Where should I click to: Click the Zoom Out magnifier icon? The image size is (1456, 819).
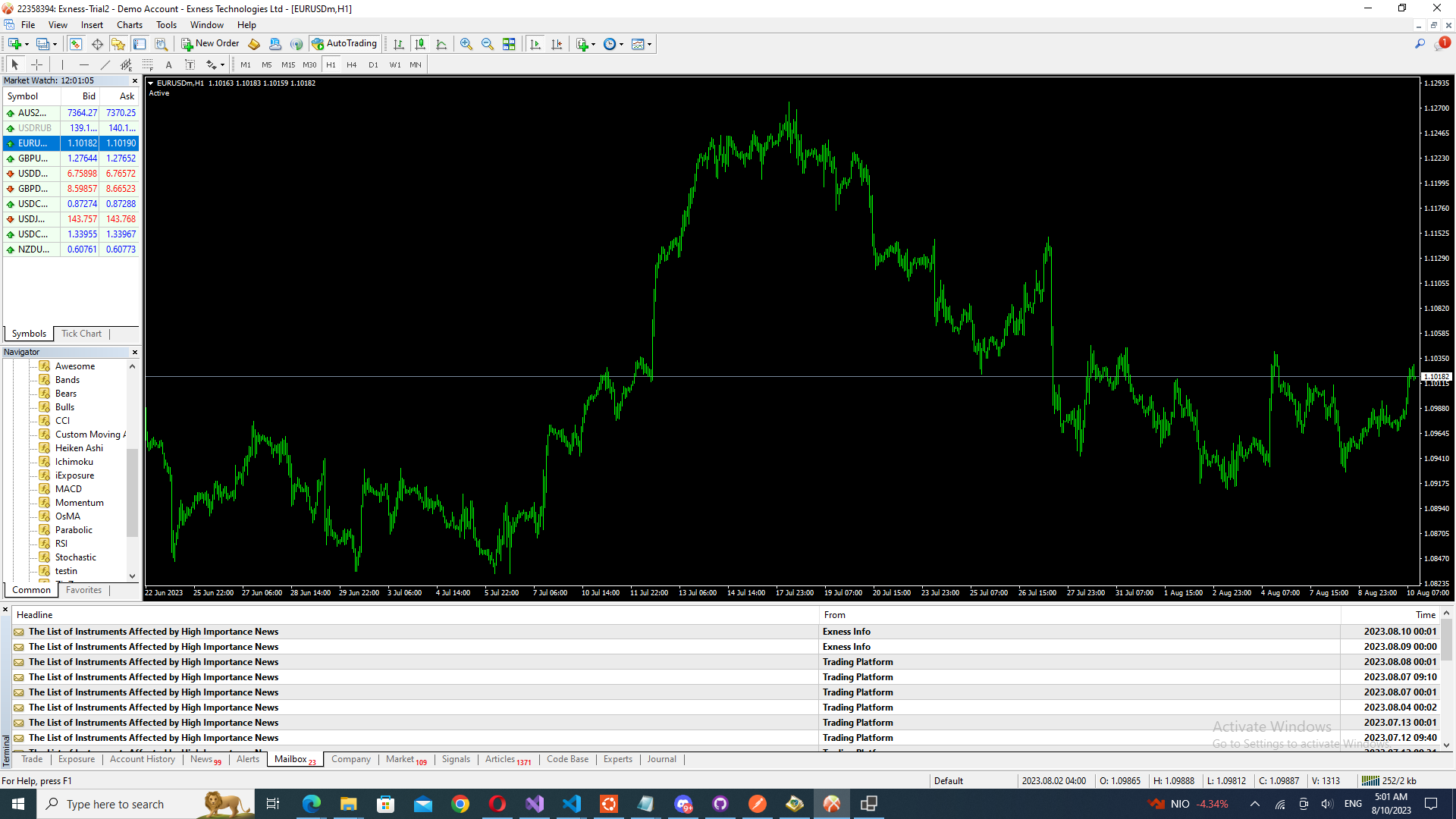coord(488,44)
